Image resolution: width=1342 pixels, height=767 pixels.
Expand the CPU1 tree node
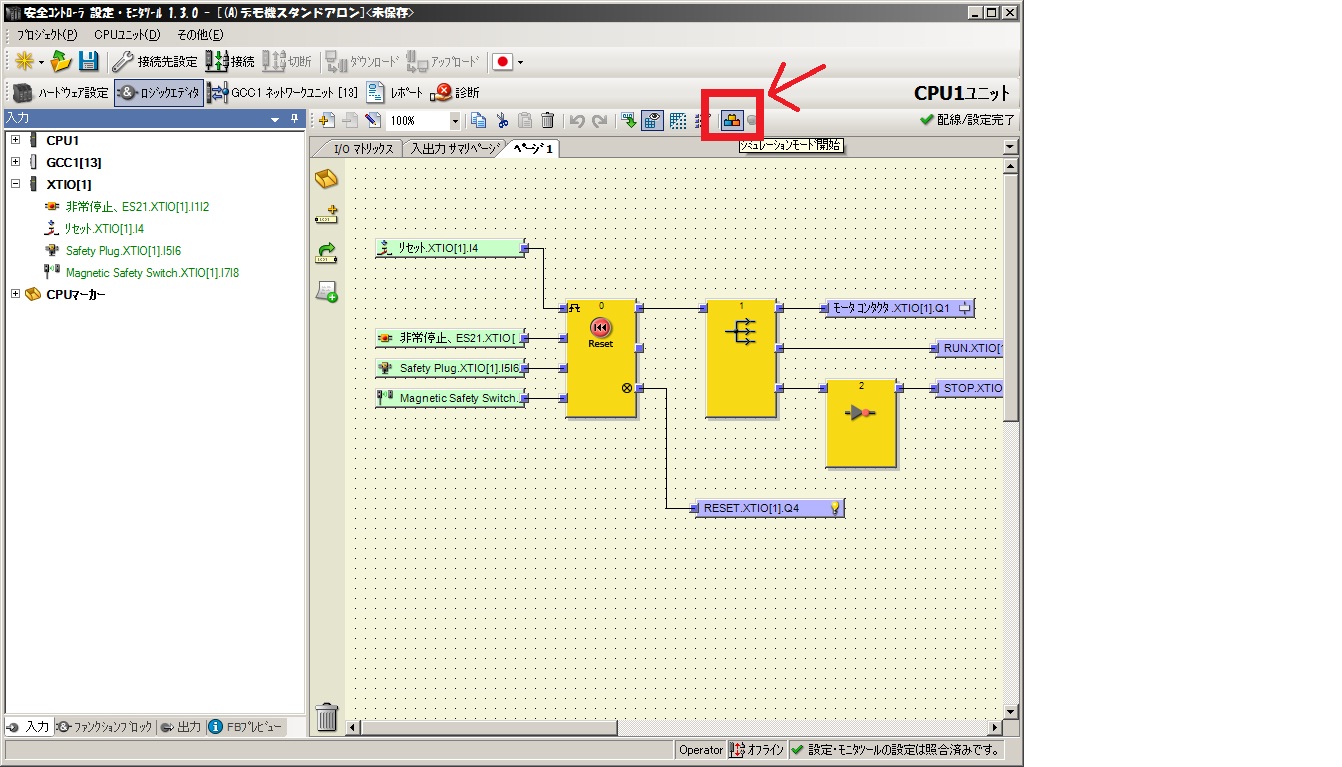pyautogui.click(x=15, y=140)
